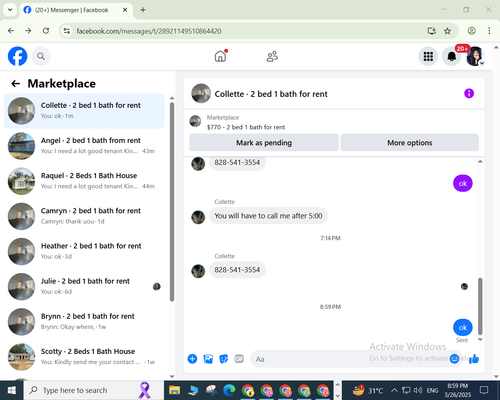Open a new browser tab

(143, 10)
